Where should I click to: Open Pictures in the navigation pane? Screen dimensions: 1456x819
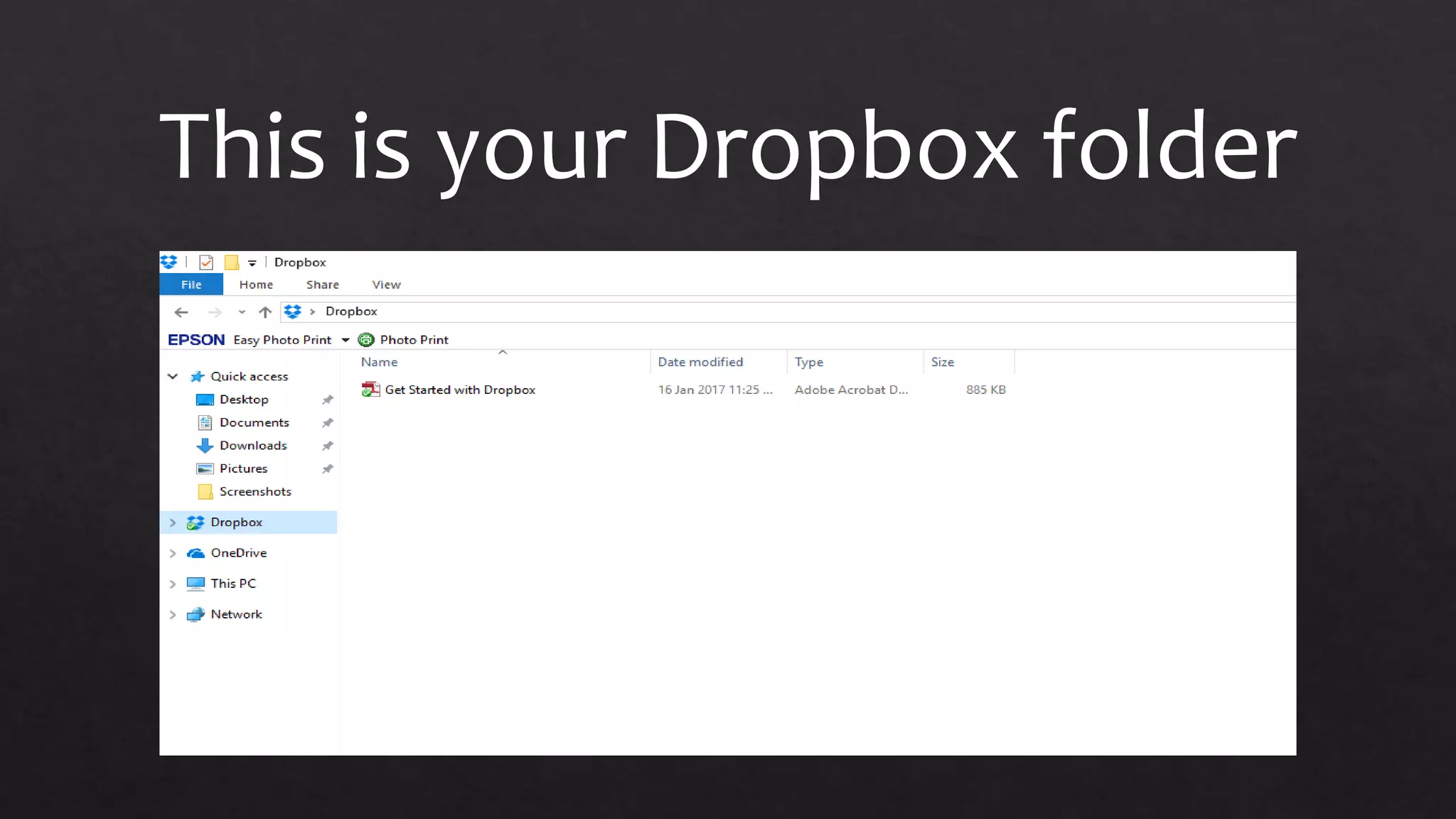(x=243, y=469)
